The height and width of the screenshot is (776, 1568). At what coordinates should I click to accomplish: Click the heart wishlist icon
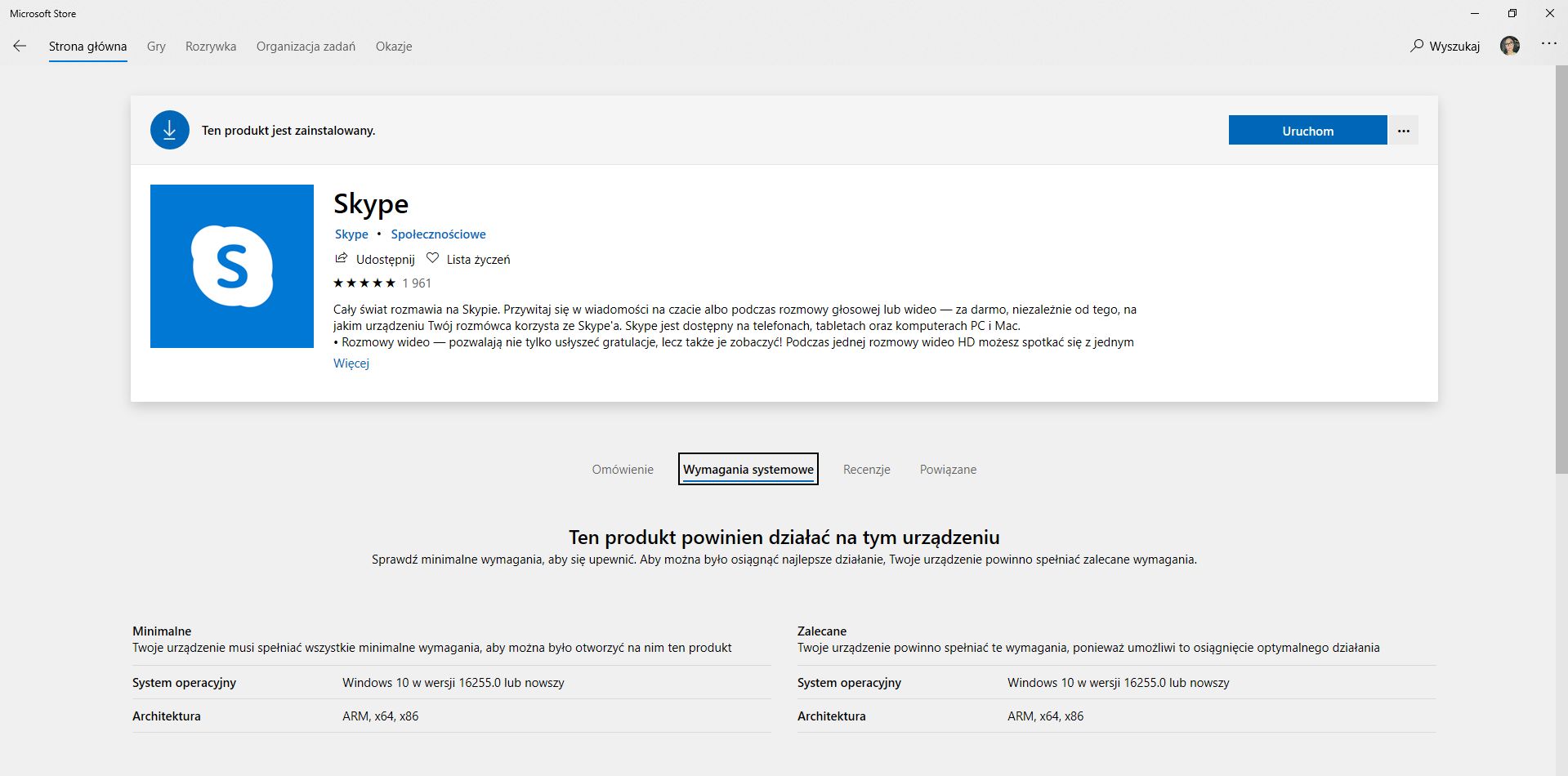click(433, 259)
